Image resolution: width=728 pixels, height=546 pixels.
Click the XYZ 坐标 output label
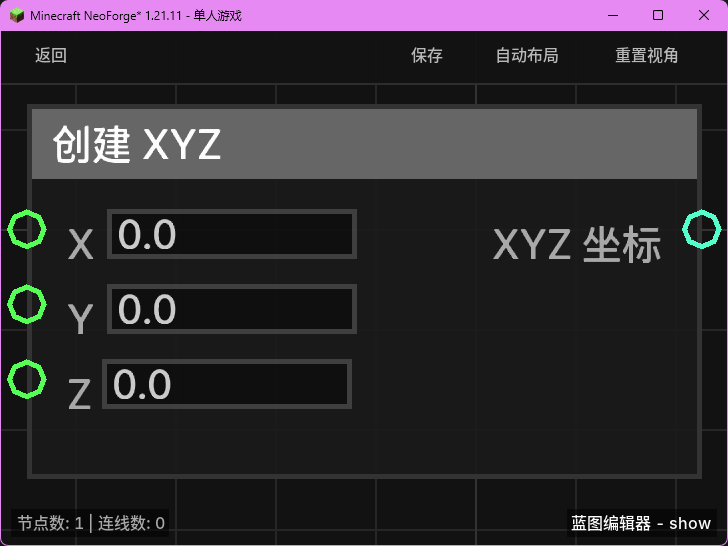576,245
